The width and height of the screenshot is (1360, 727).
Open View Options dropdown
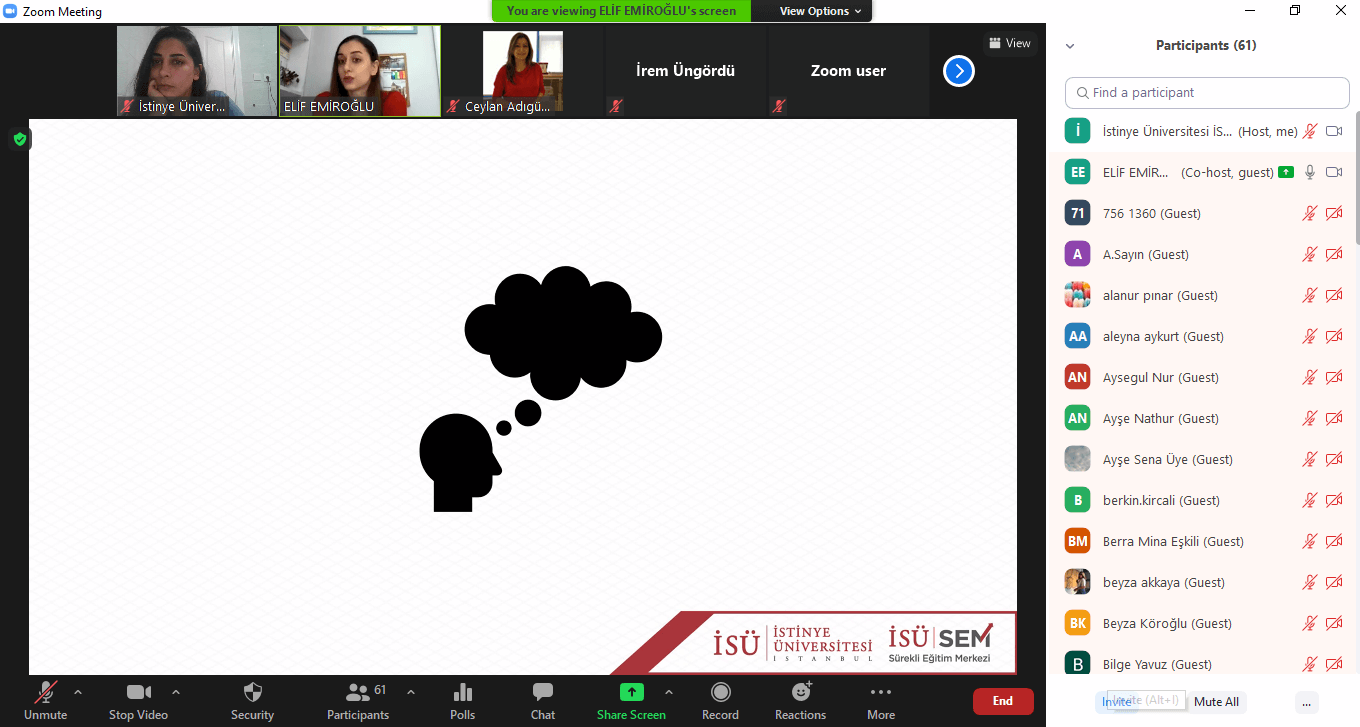coord(813,11)
